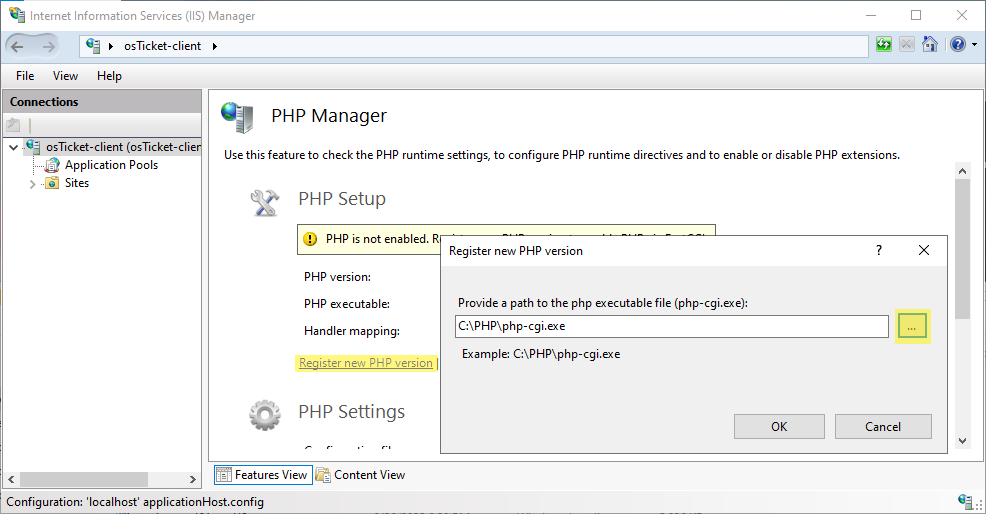Click the forward navigation arrow

click(x=48, y=46)
